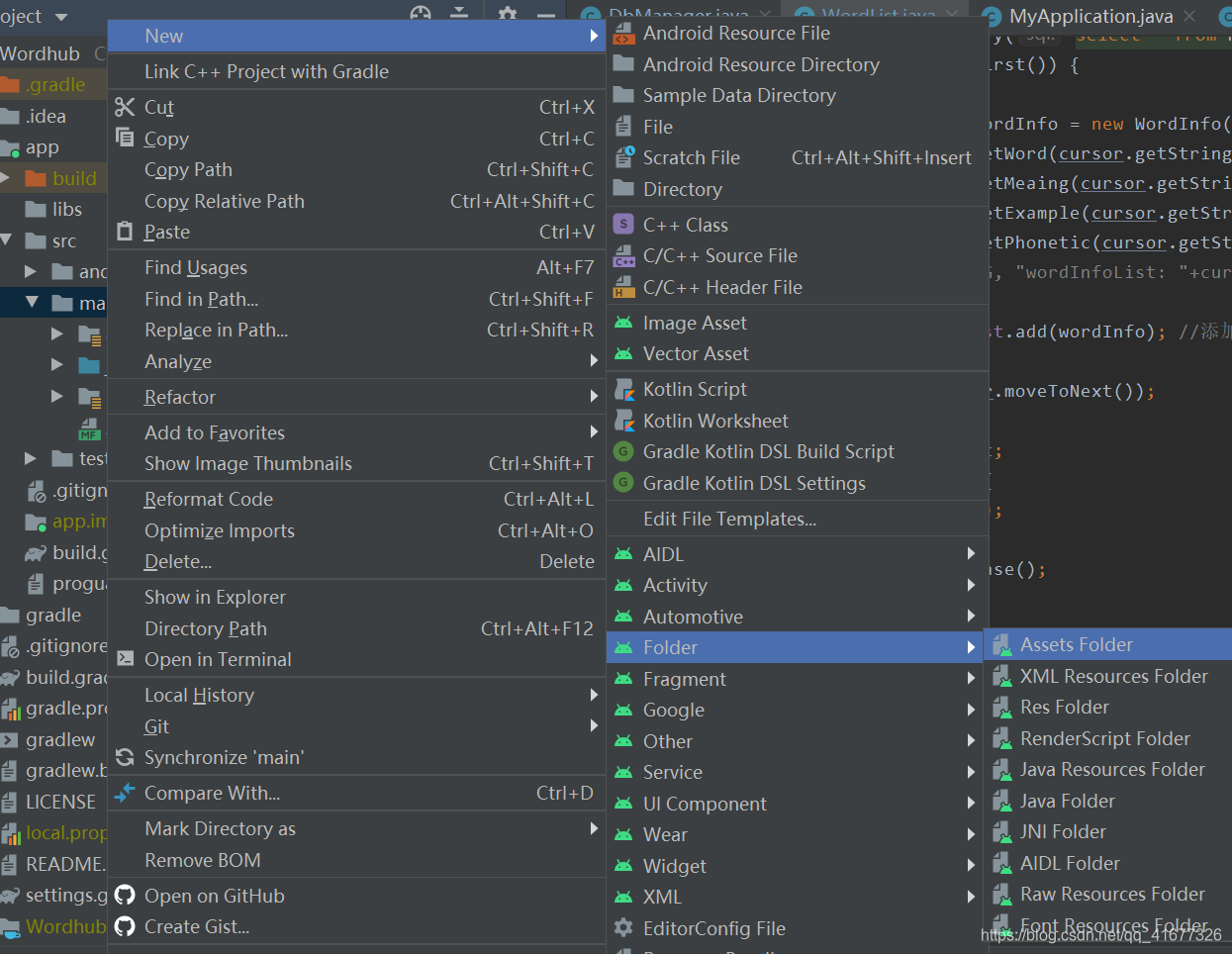The height and width of the screenshot is (954, 1232).
Task: Select the libs folder in project tree
Action: (53, 209)
